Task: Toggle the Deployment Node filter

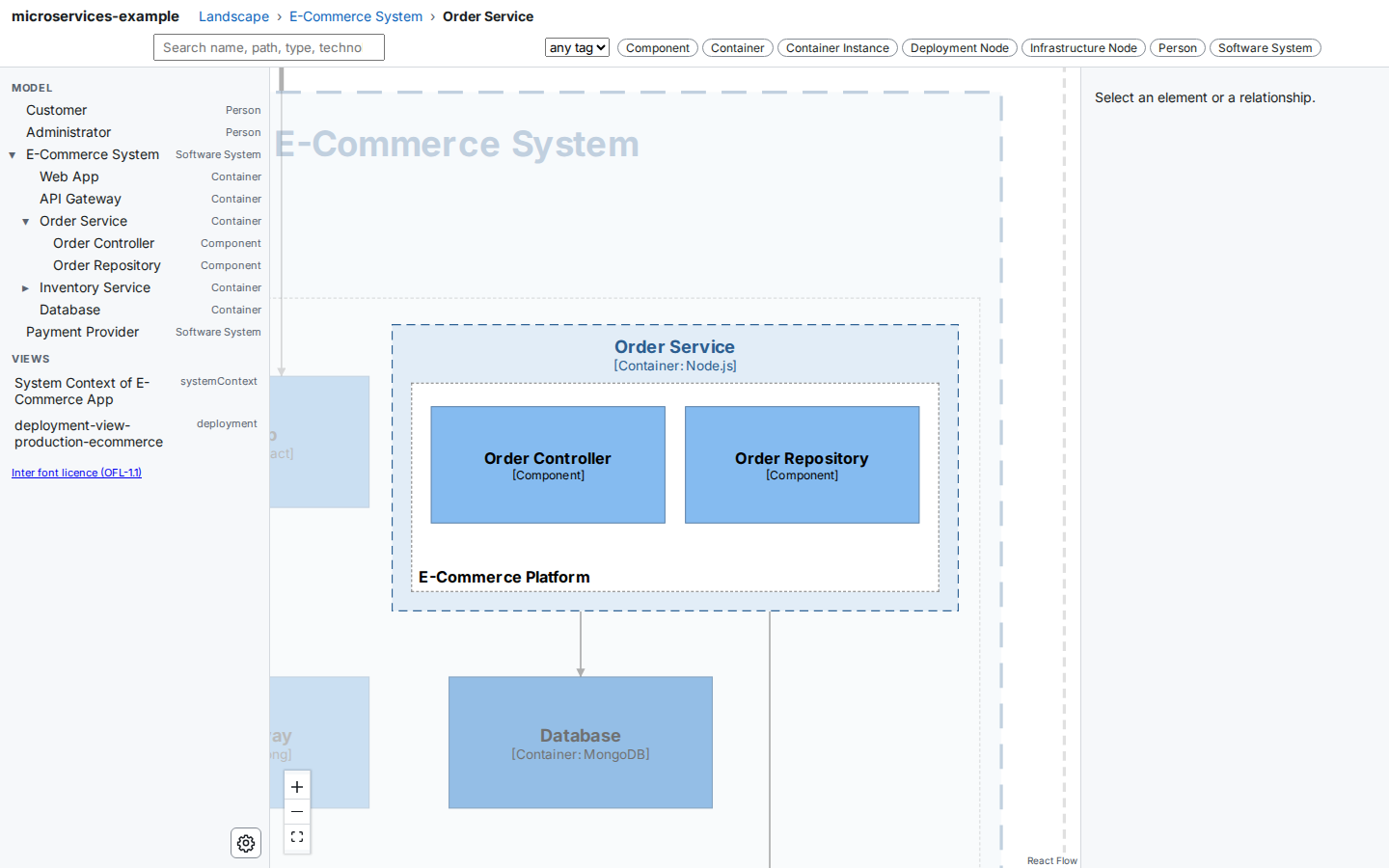Action: [959, 48]
